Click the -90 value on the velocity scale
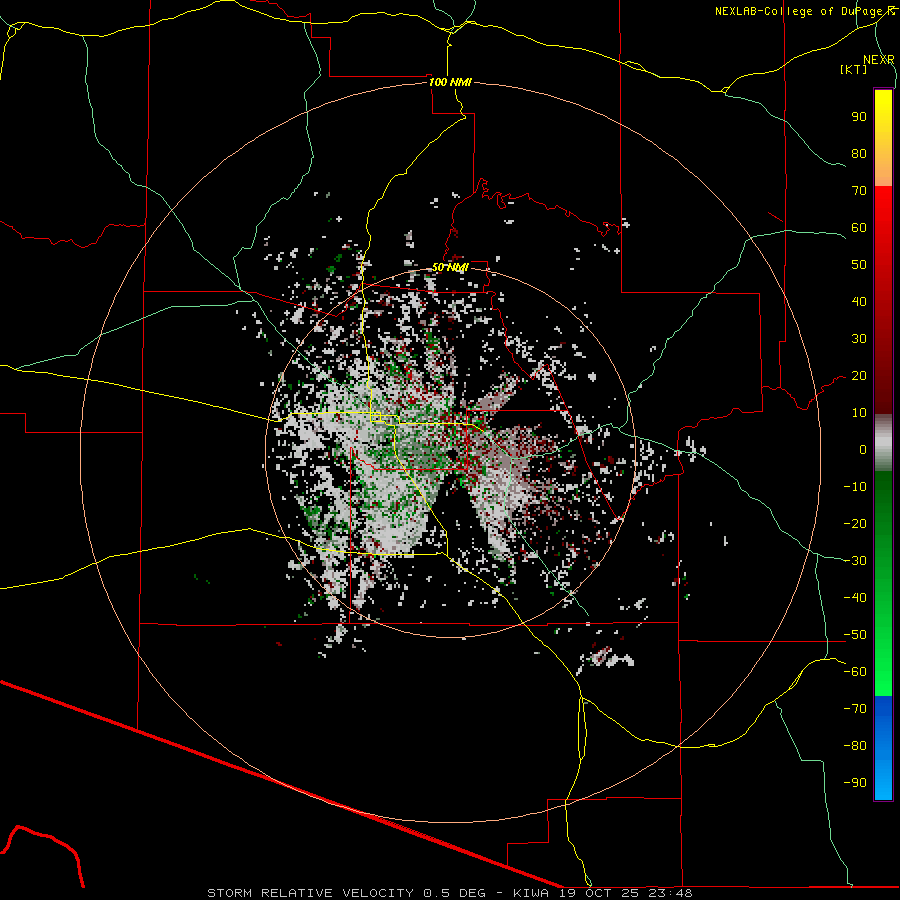Screen dimensions: 900x900 click(x=855, y=783)
